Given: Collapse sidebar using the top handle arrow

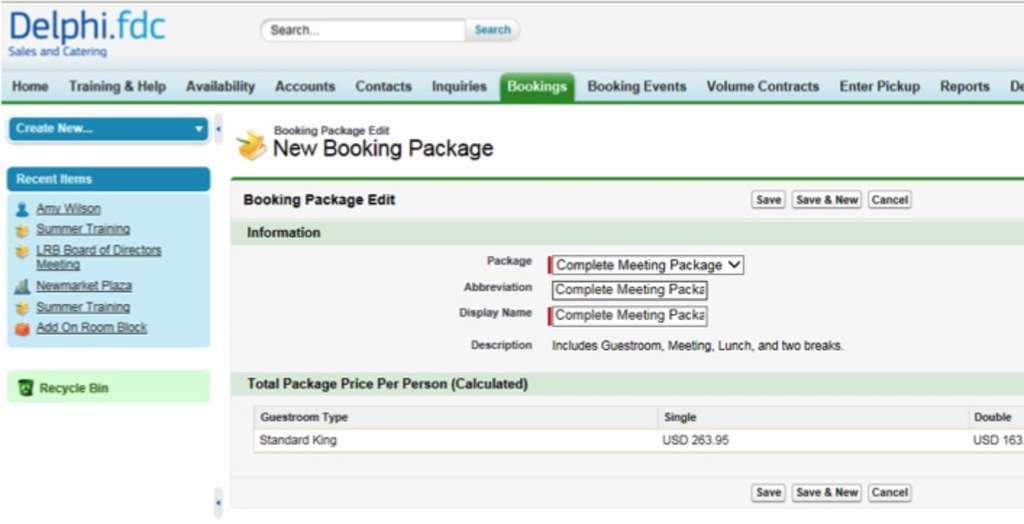Looking at the screenshot, I should 218,129.
